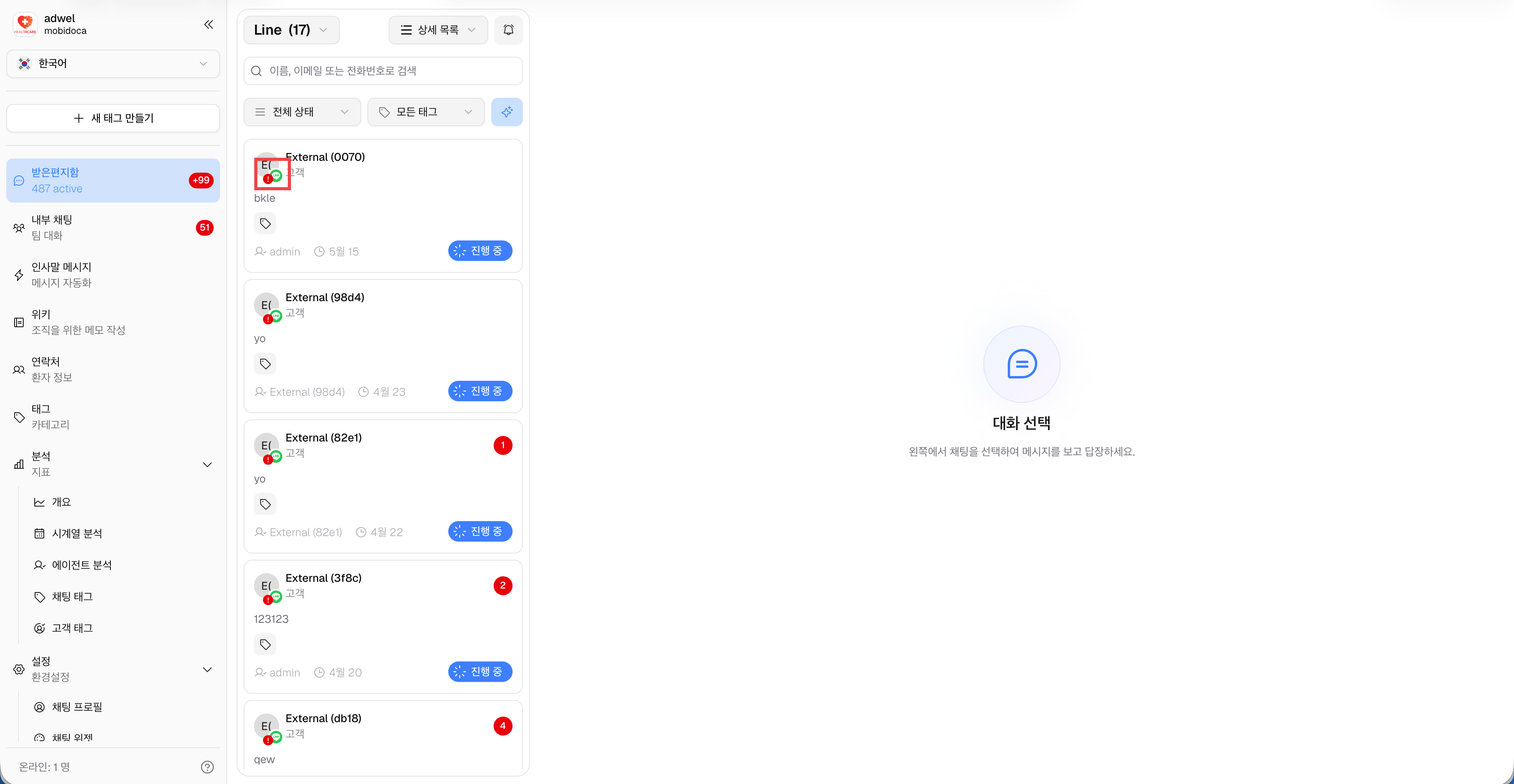
Task: Click 진행 중 status on External (0070)
Action: click(479, 251)
